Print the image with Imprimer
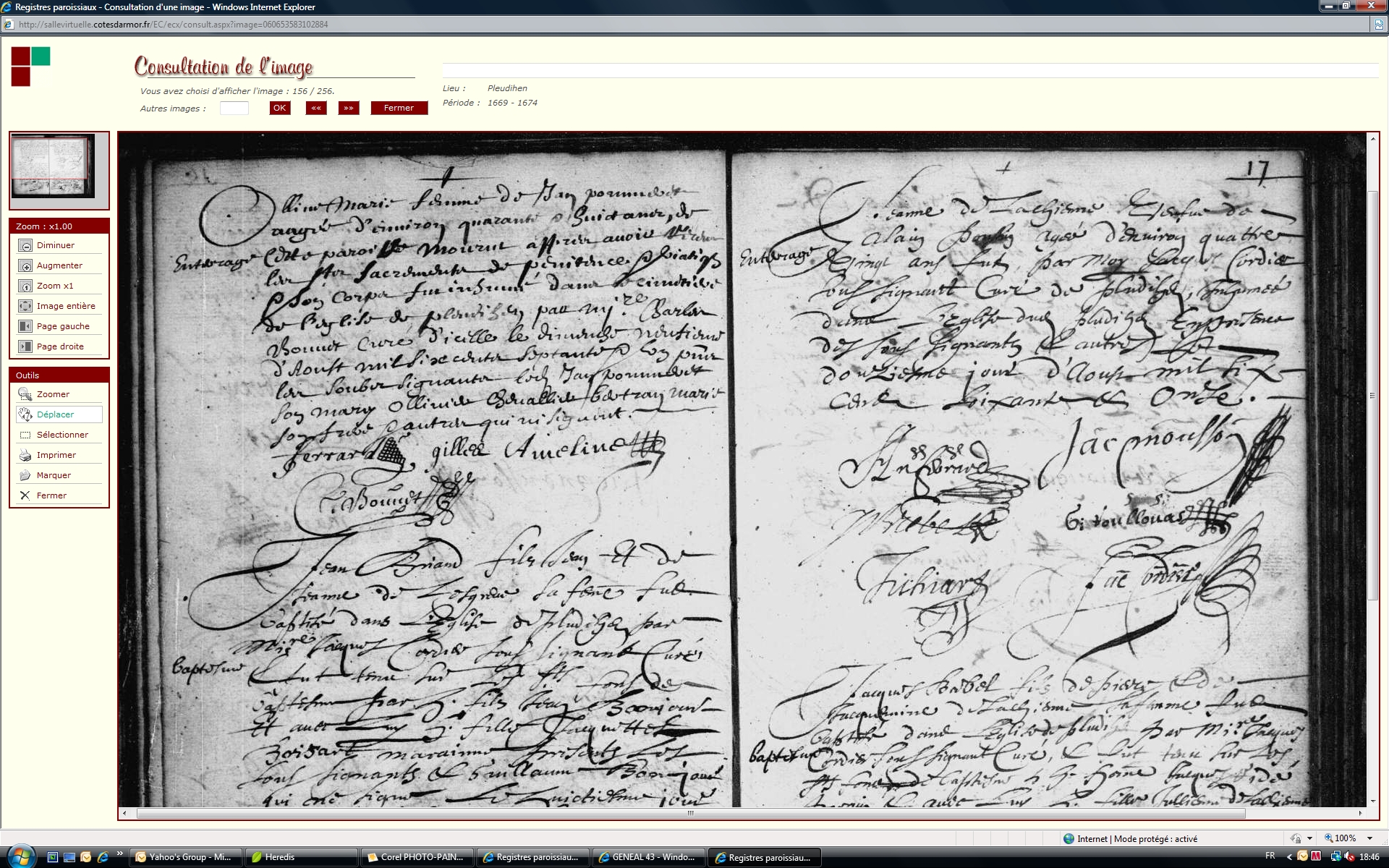The width and height of the screenshot is (1389, 868). (x=25, y=455)
